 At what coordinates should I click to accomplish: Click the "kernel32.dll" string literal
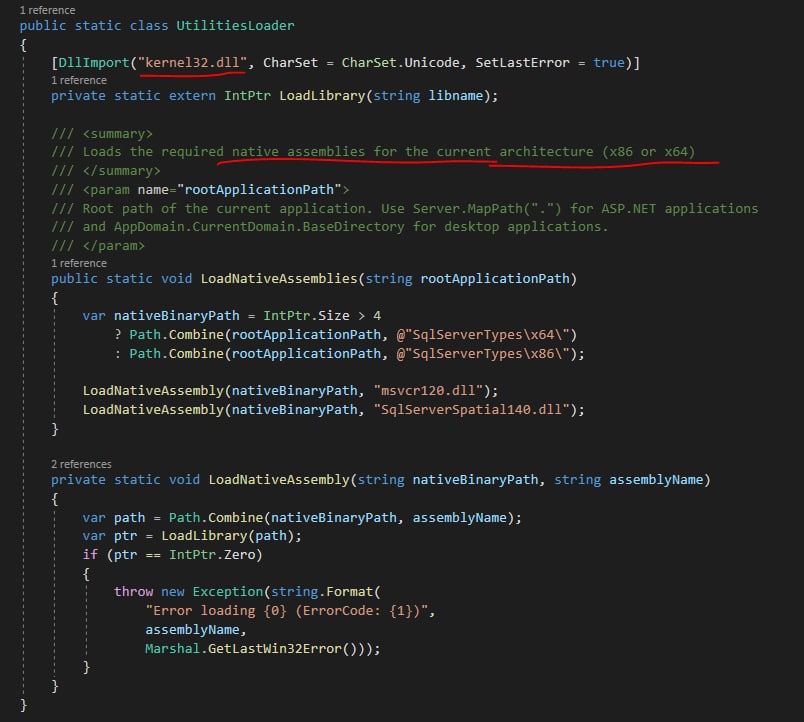pos(193,63)
